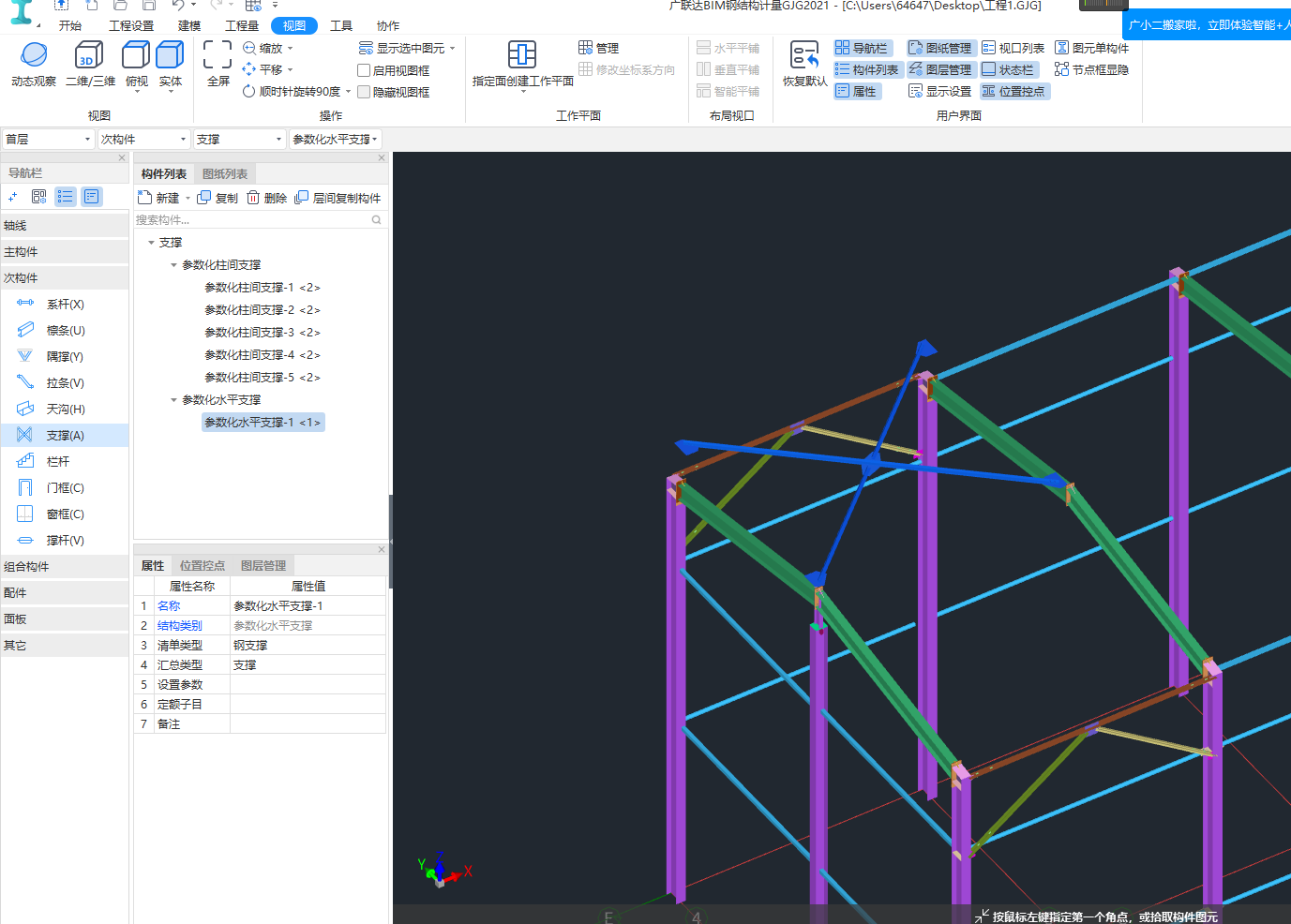This screenshot has height=924, width=1291.
Task: Collapse the 支撑 tree root
Action: 151,243
